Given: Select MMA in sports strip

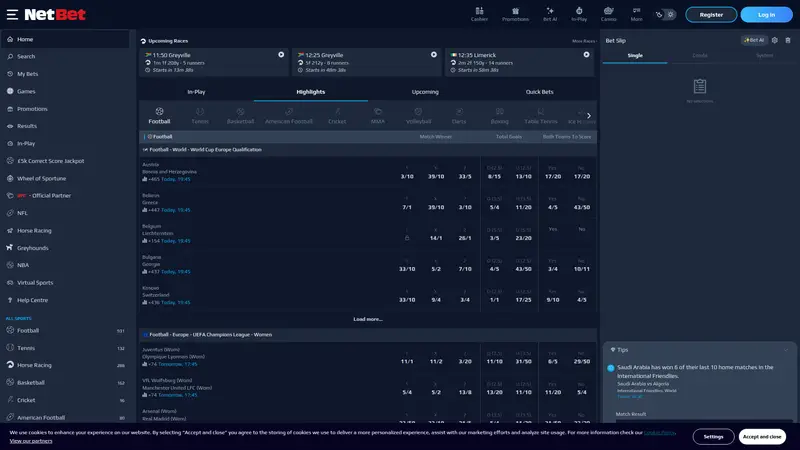Looking at the screenshot, I should point(378,116).
